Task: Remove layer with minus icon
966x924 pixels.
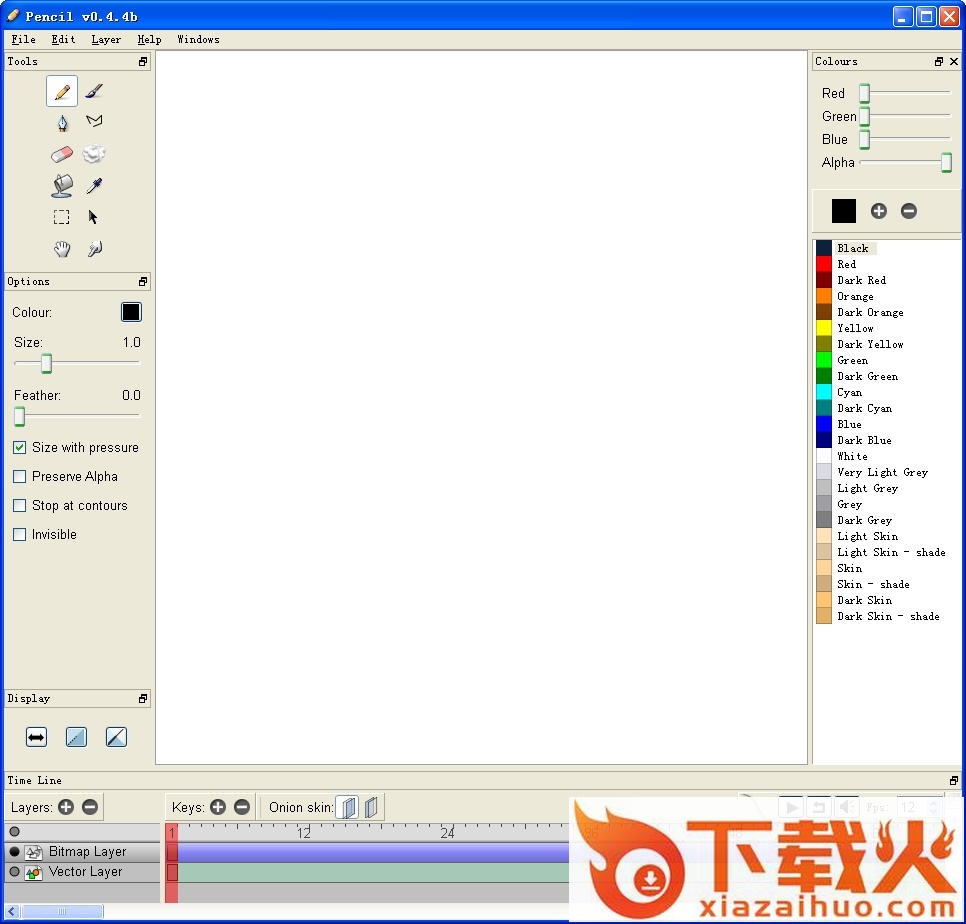Action: point(90,807)
